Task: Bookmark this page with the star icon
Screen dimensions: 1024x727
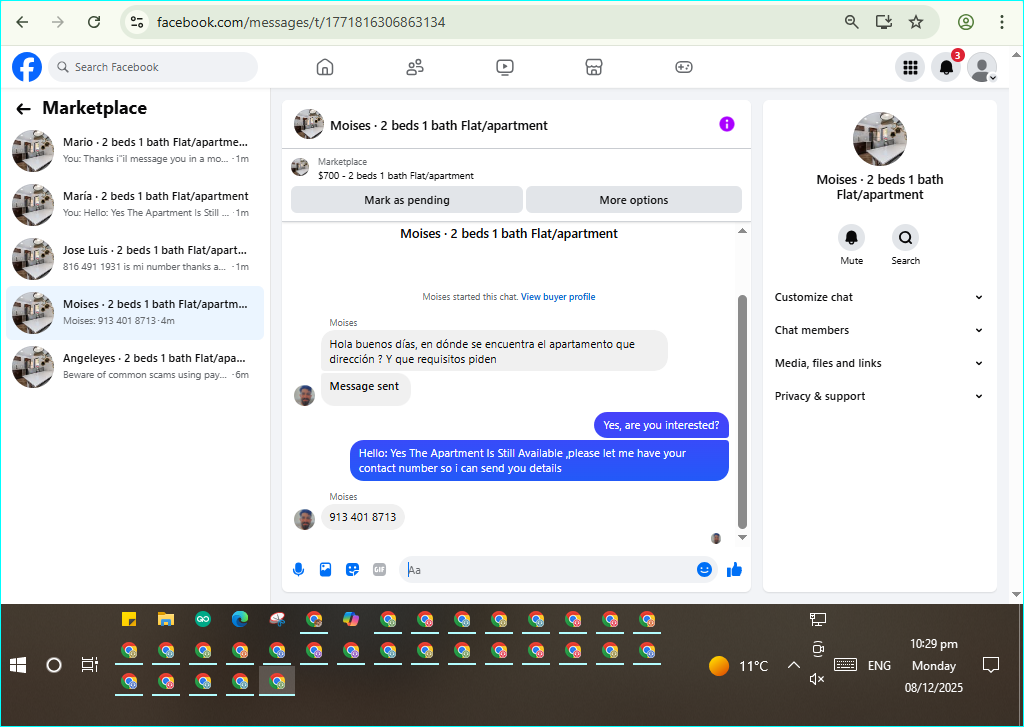Action: (916, 22)
